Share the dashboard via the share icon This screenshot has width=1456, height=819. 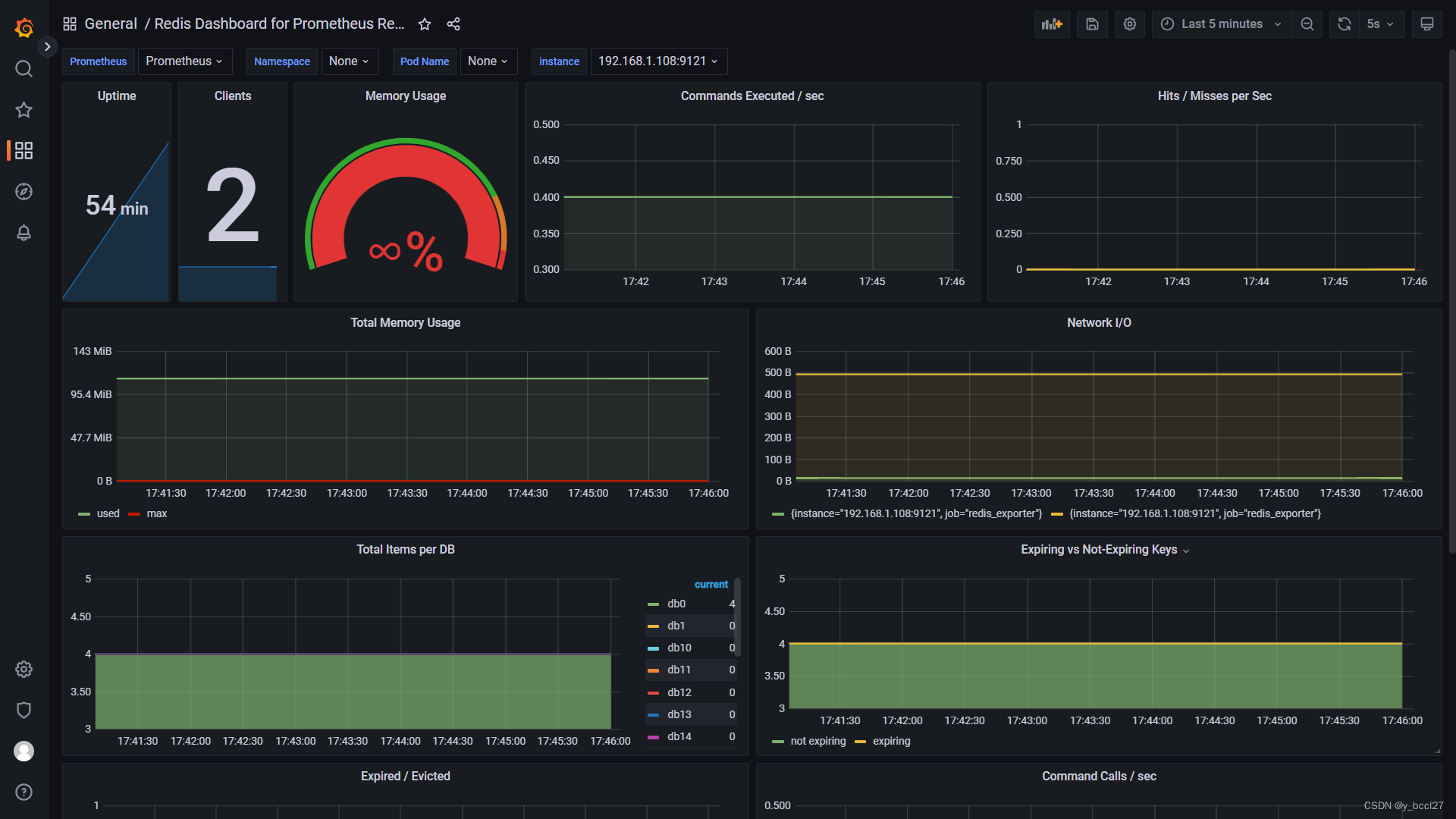(x=453, y=24)
